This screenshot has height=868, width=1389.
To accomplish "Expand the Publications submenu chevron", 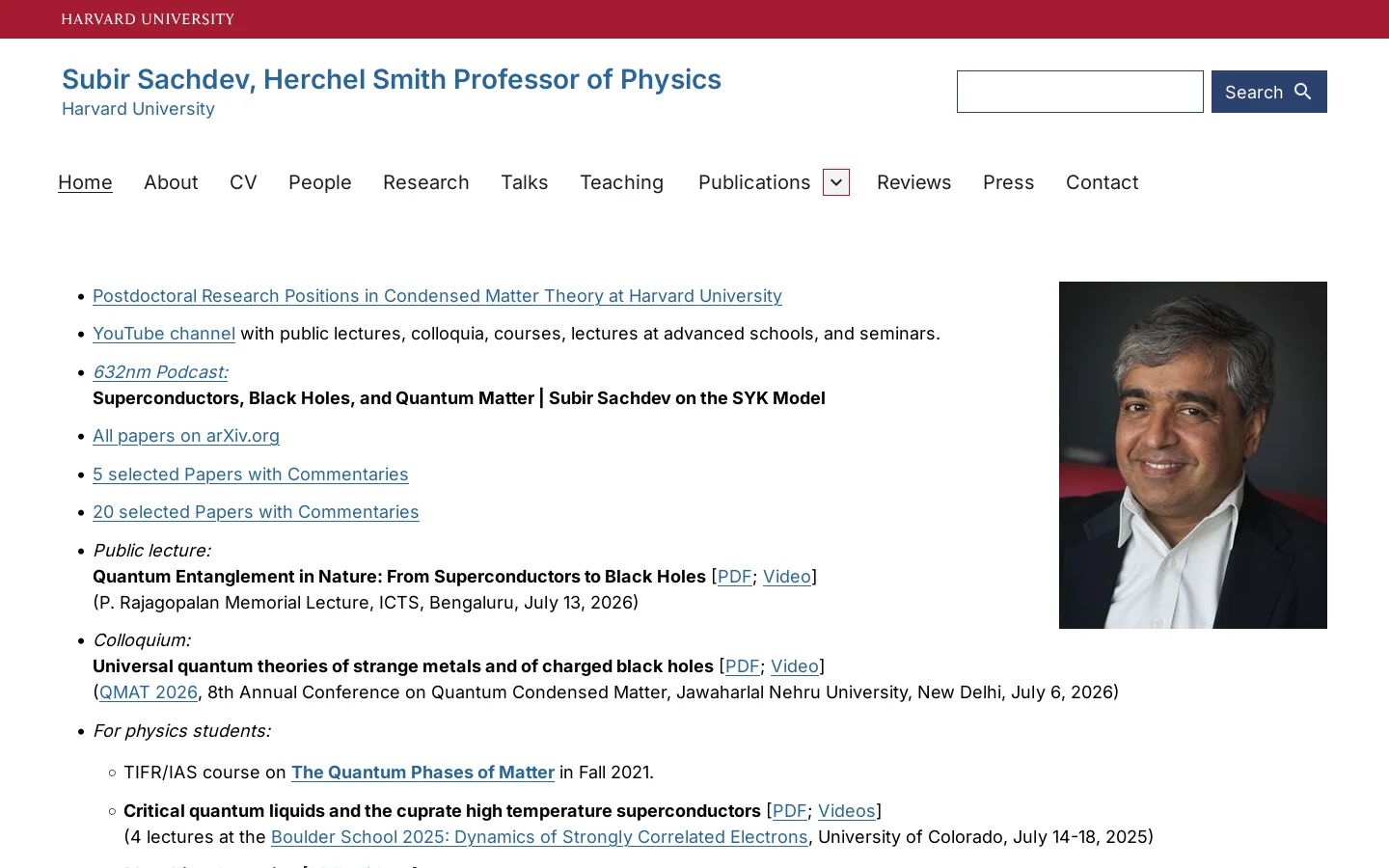I will point(836,182).
